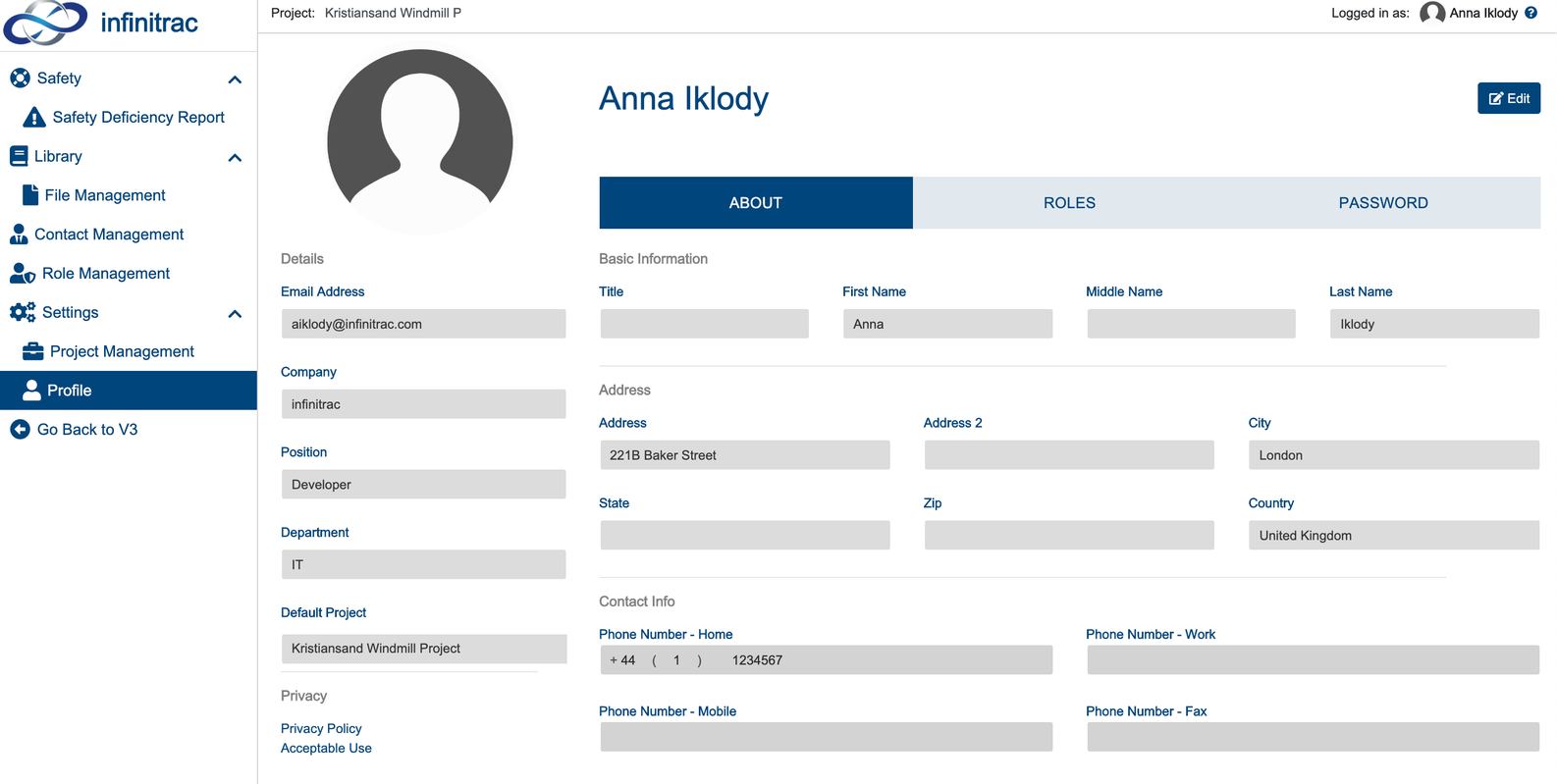Screen dimensions: 1557x784
Task: Open the PASSWORD tab
Action: point(1383,202)
